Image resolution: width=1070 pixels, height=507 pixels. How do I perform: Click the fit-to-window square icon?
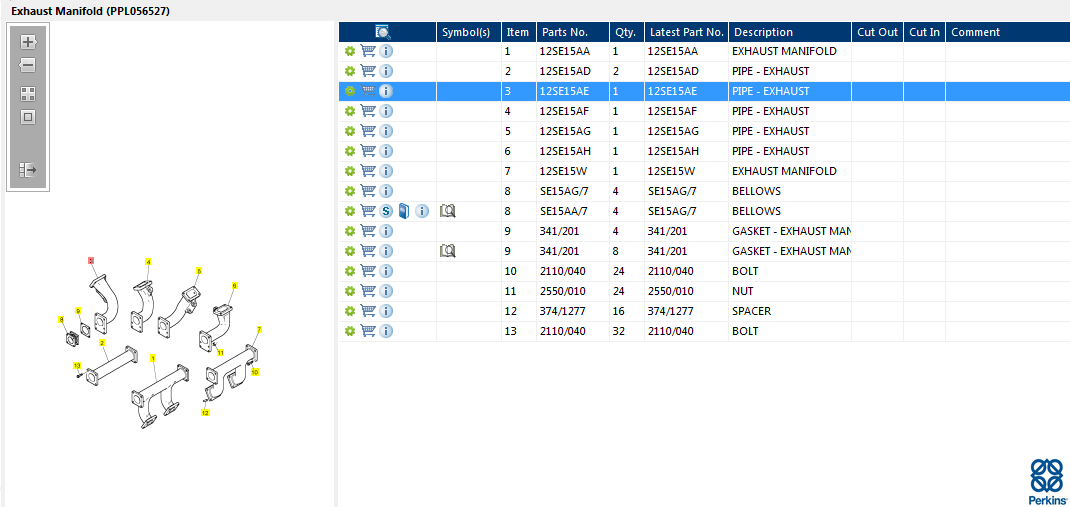pyautogui.click(x=28, y=117)
